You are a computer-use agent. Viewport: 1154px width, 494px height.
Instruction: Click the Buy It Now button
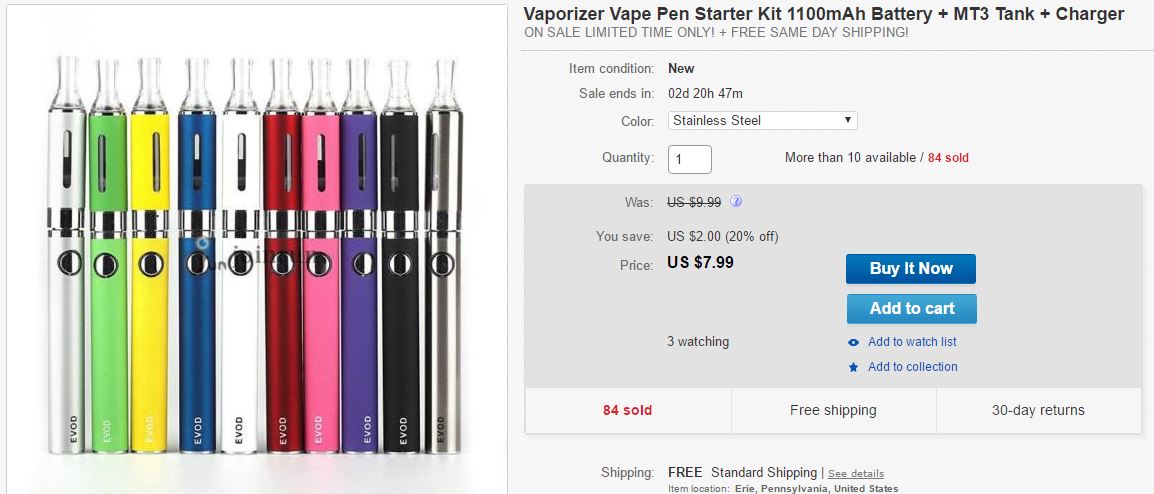911,269
